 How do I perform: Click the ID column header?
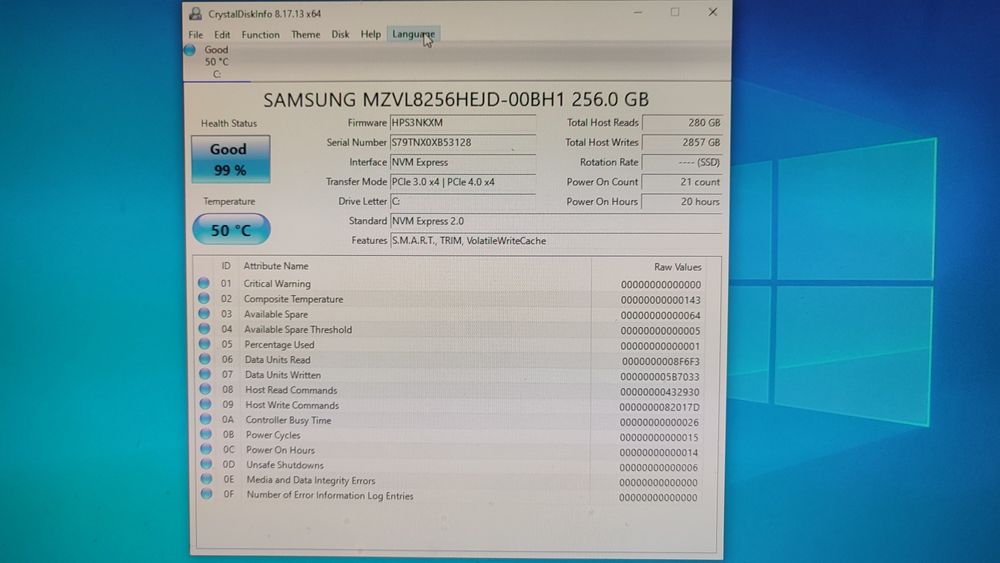click(x=226, y=266)
